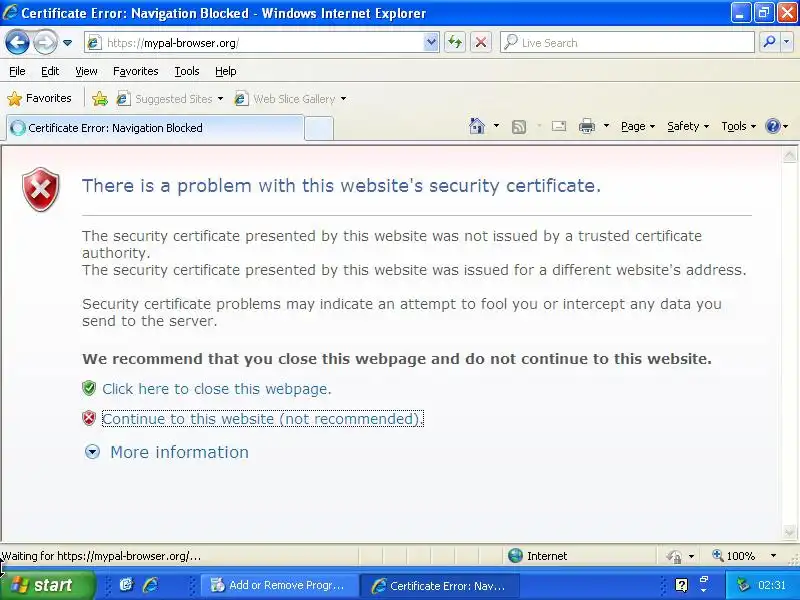The height and width of the screenshot is (600, 800).
Task: Click the 100% zoom level button
Action: click(734, 556)
